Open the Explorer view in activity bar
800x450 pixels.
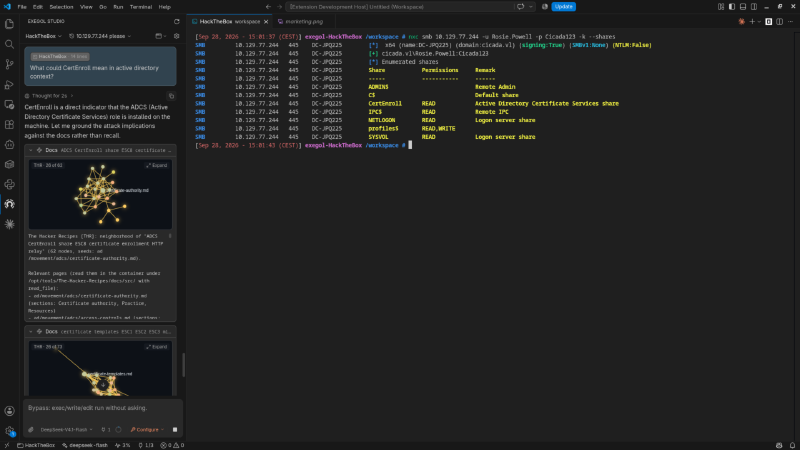pos(9,24)
